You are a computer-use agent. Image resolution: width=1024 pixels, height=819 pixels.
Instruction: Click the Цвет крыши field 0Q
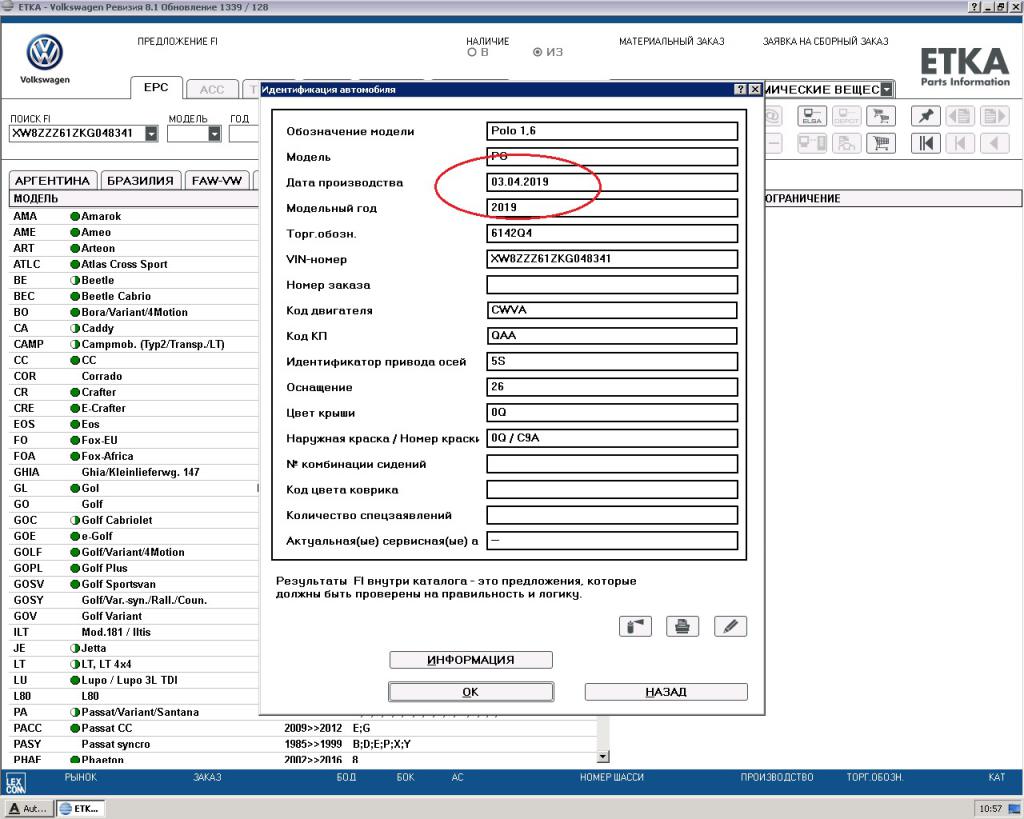tap(612, 412)
